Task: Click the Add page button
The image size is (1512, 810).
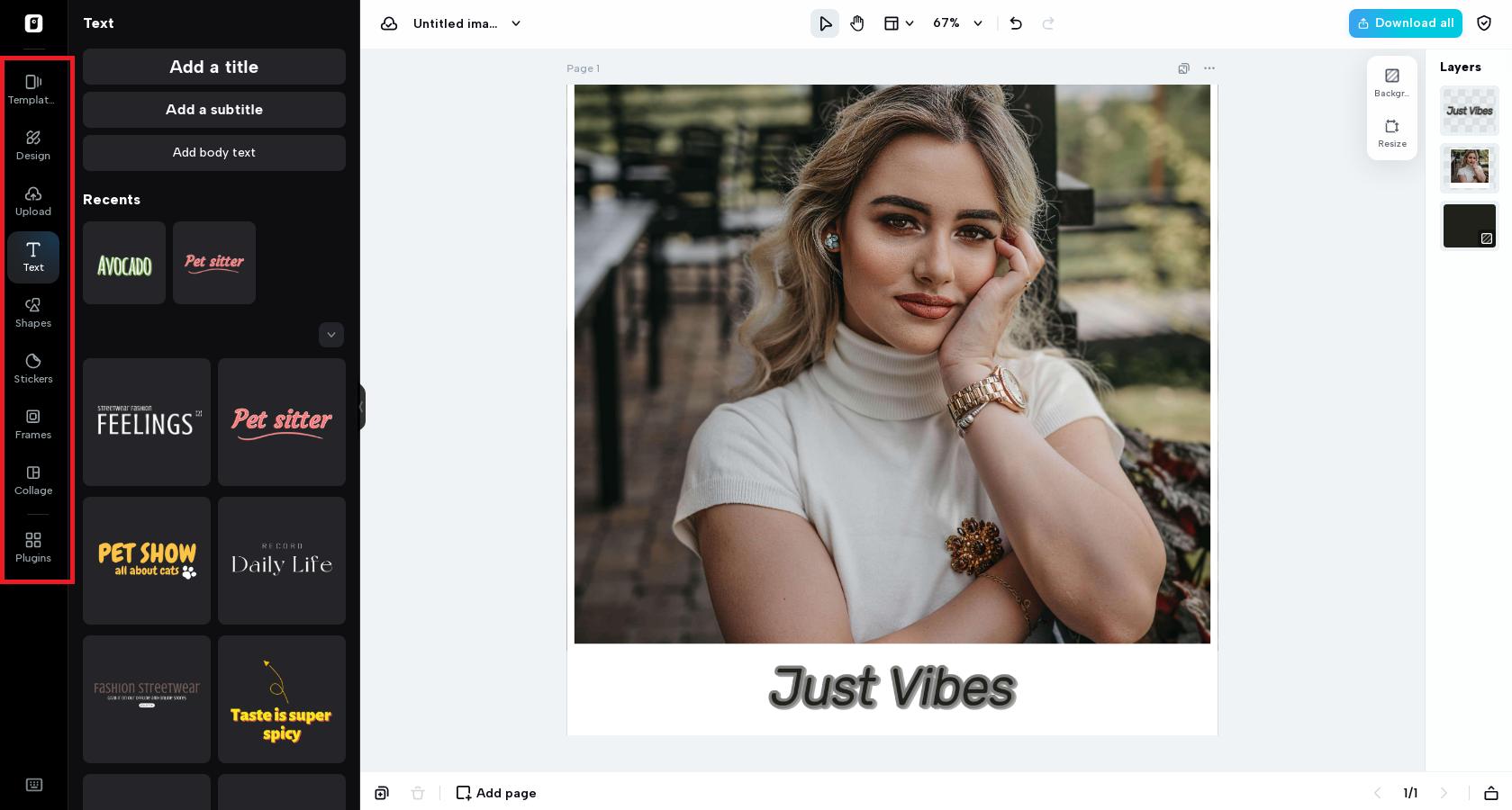Action: [495, 793]
